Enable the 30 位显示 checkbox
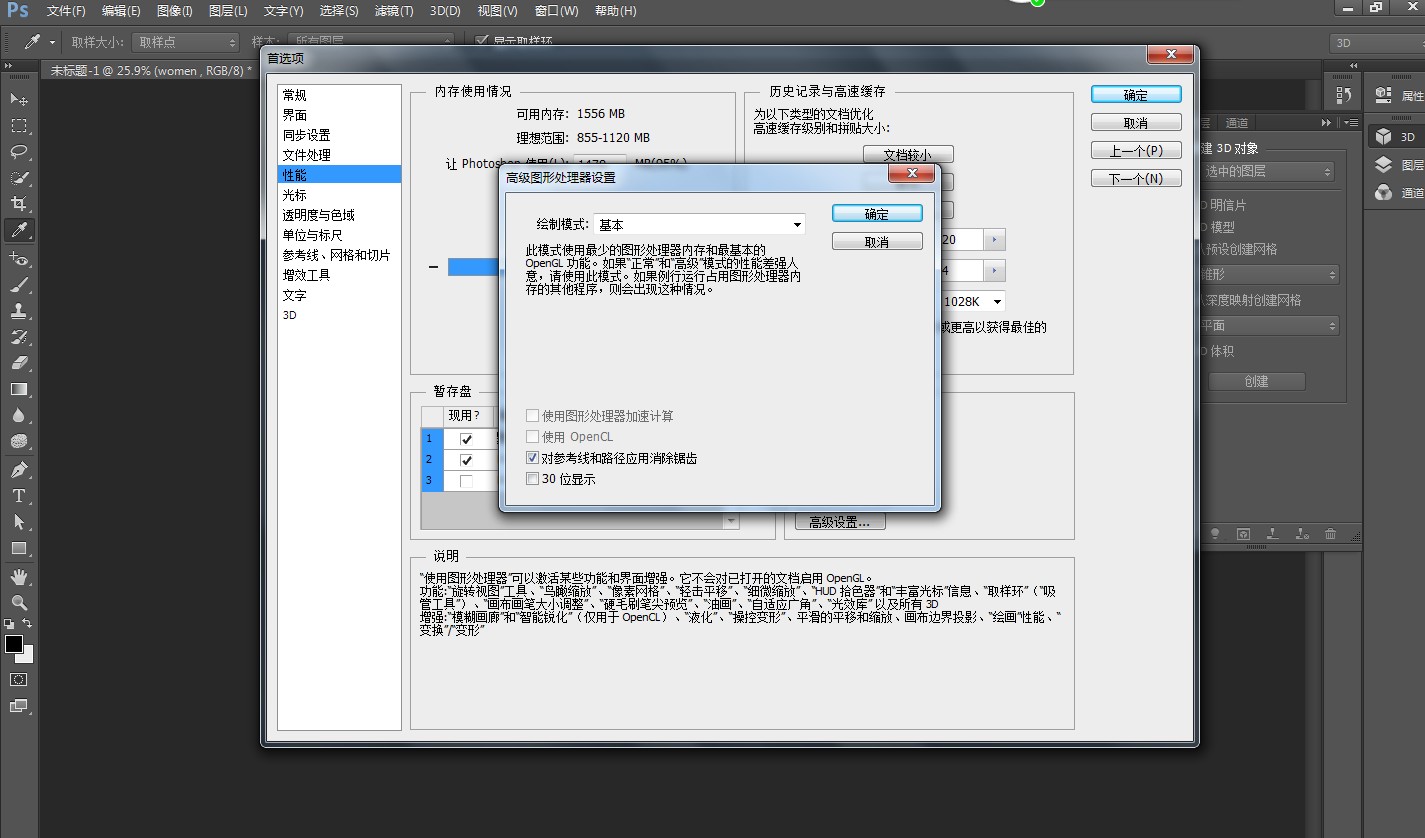1425x838 pixels. pyautogui.click(x=532, y=479)
